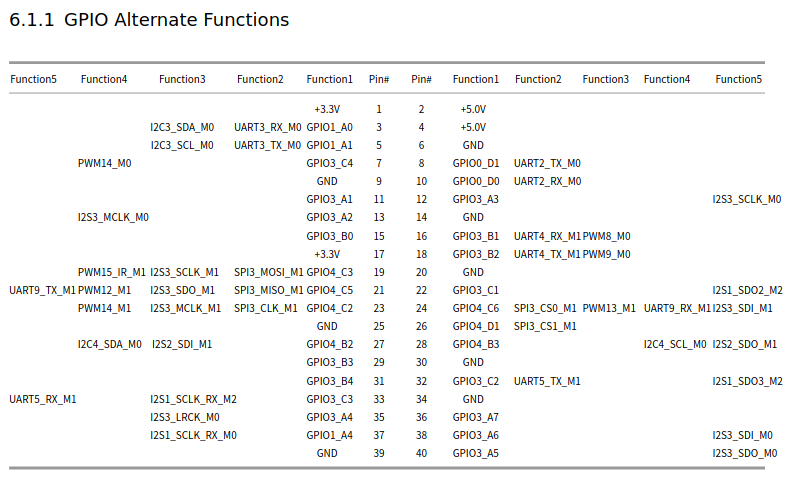
Task: Select the PWM15_IR_M1 cell
Action: (x=112, y=272)
